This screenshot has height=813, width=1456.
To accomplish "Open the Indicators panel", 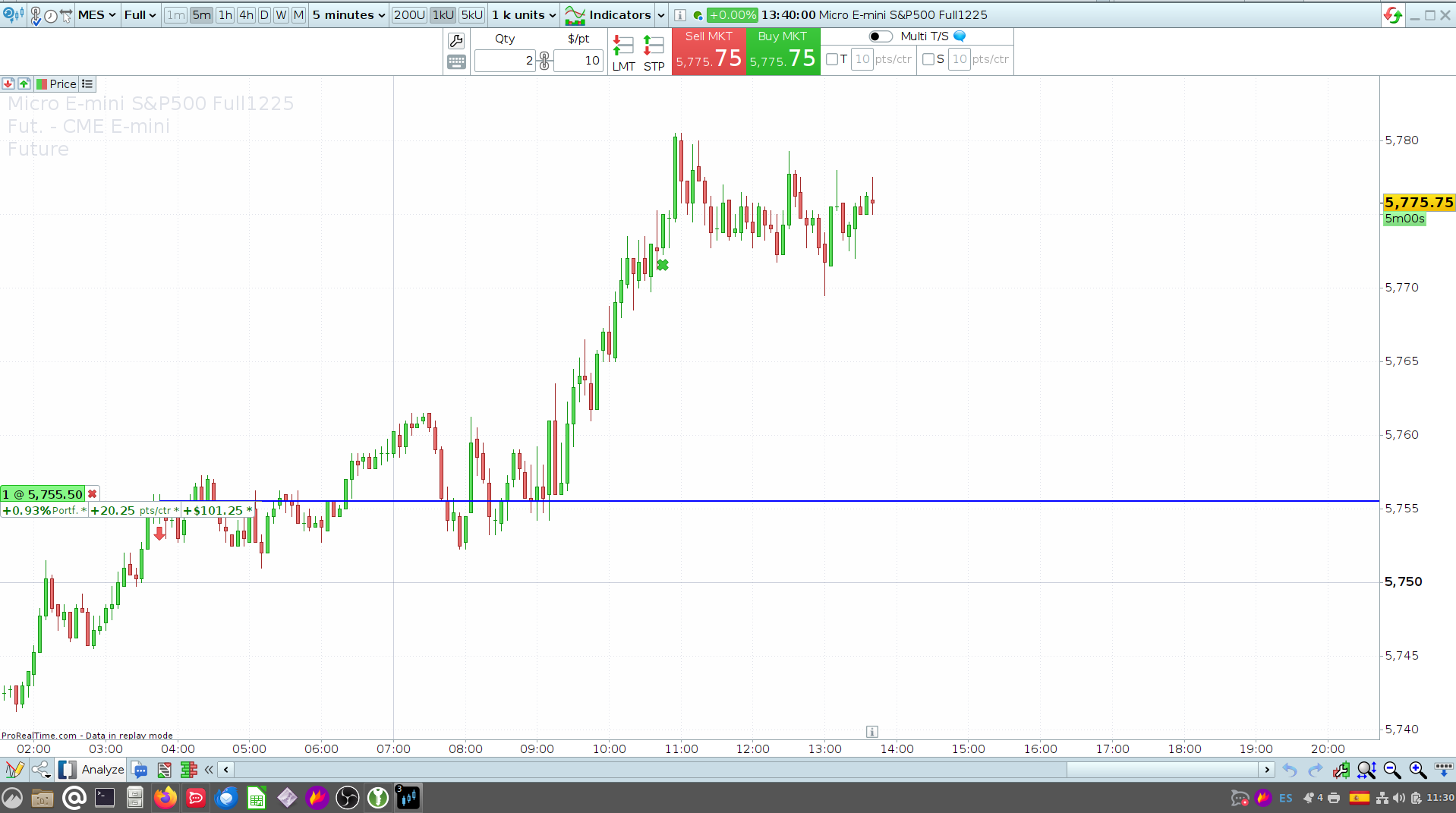I will pos(608,15).
